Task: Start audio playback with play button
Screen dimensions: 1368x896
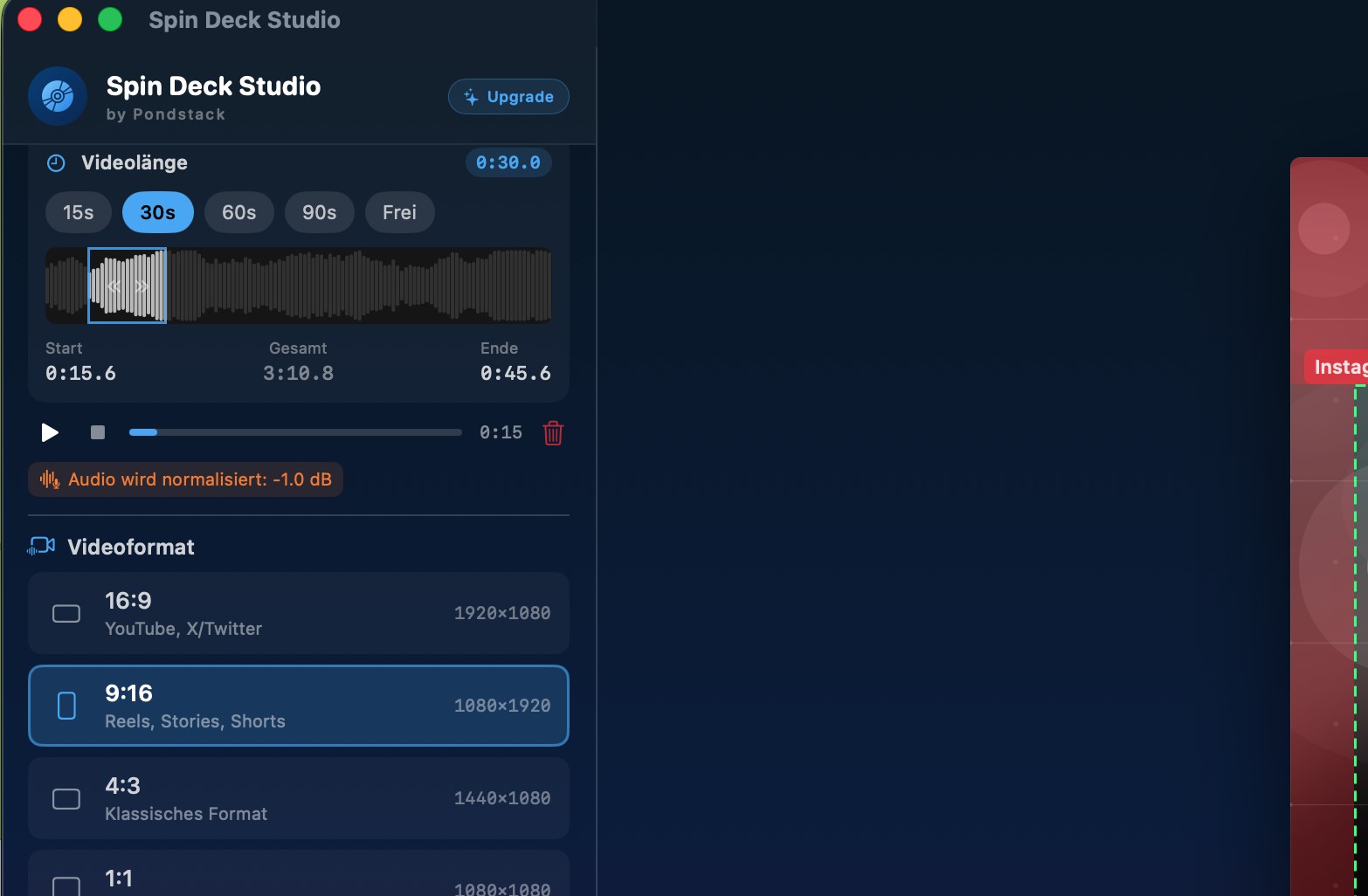Action: pos(50,432)
